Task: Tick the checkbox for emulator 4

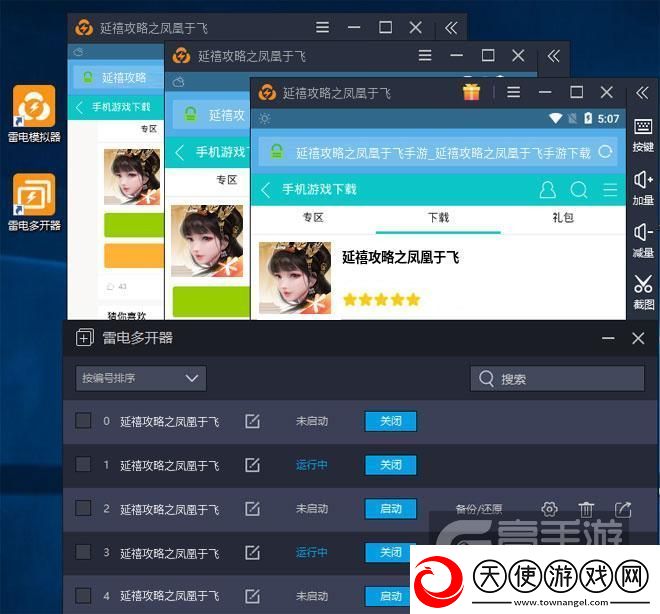Action: [83, 595]
